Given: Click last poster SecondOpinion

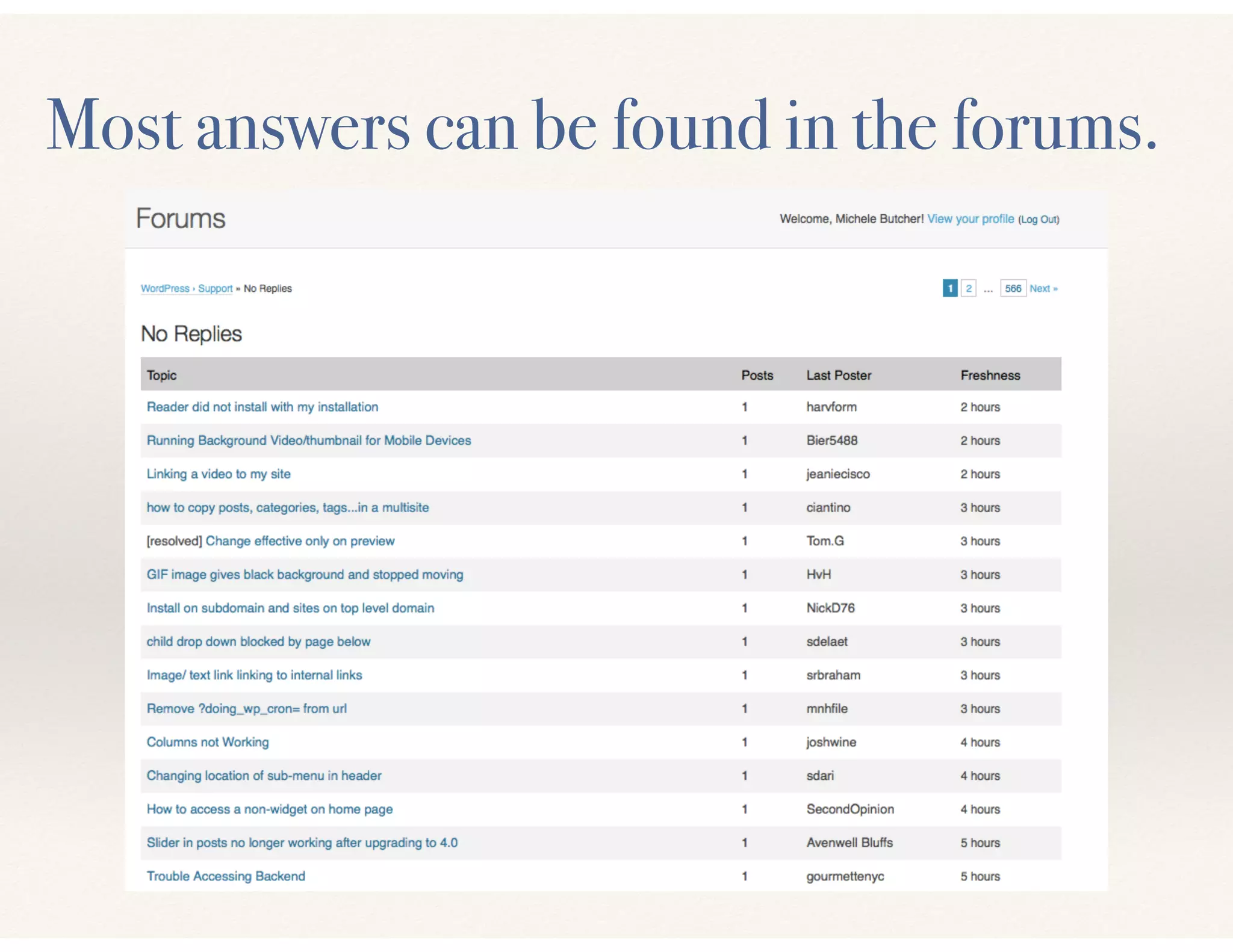Looking at the screenshot, I should [850, 809].
